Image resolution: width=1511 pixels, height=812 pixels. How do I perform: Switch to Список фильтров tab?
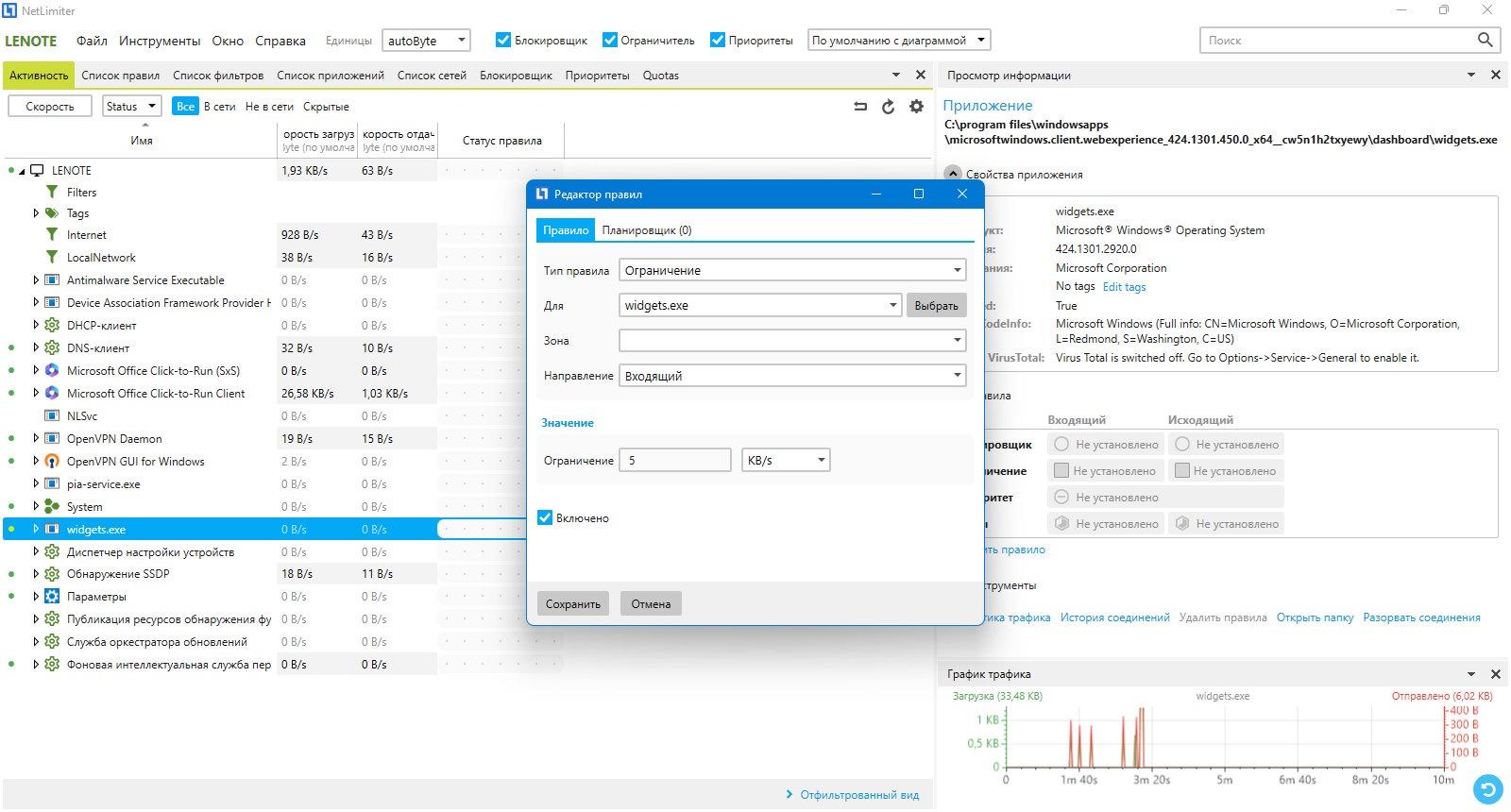click(x=218, y=76)
